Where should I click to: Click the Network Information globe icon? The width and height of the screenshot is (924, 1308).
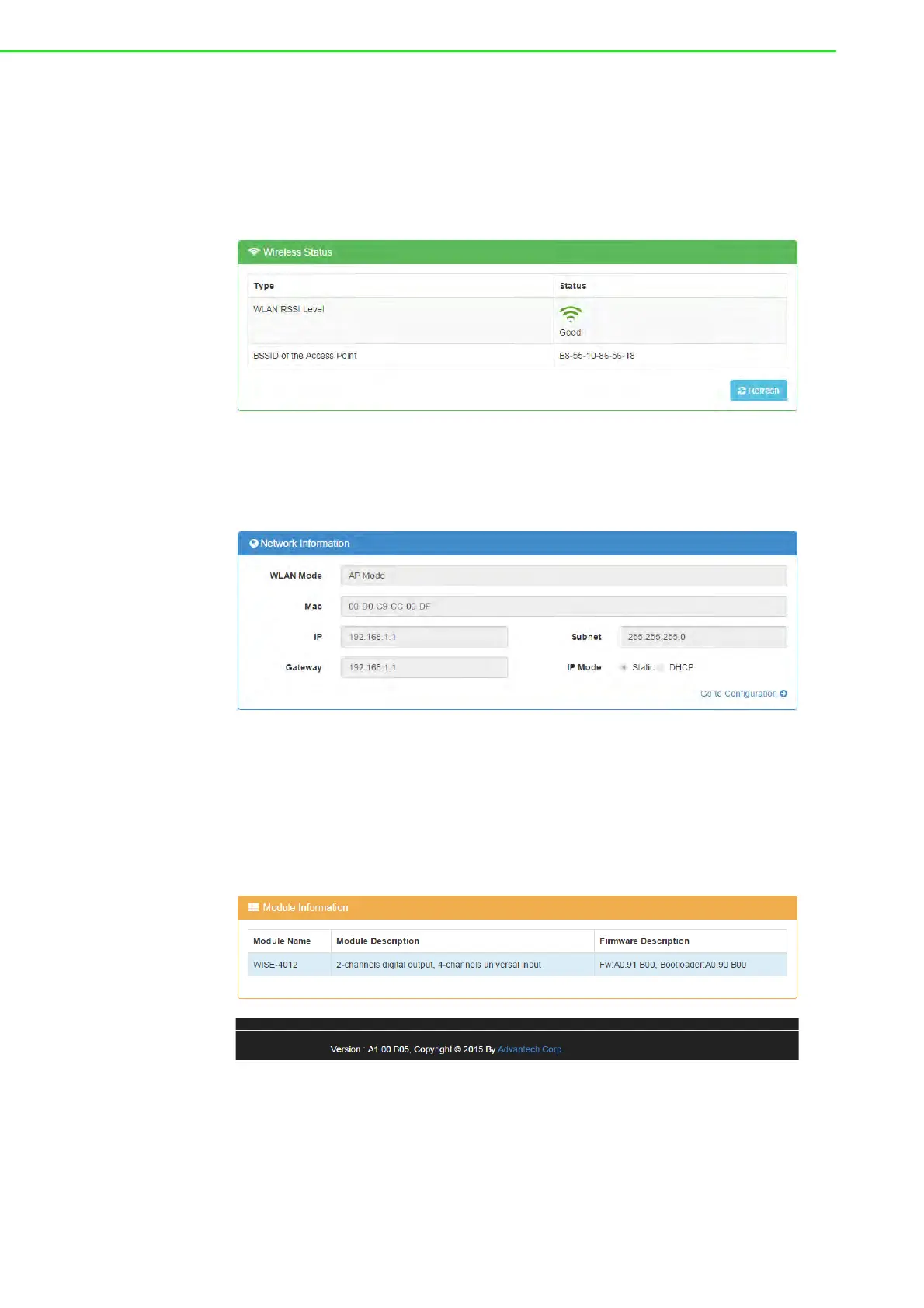254,543
